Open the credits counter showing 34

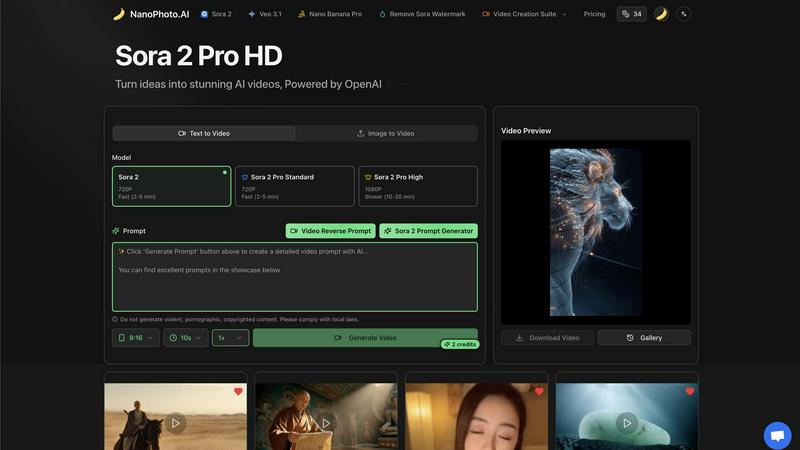pos(630,14)
